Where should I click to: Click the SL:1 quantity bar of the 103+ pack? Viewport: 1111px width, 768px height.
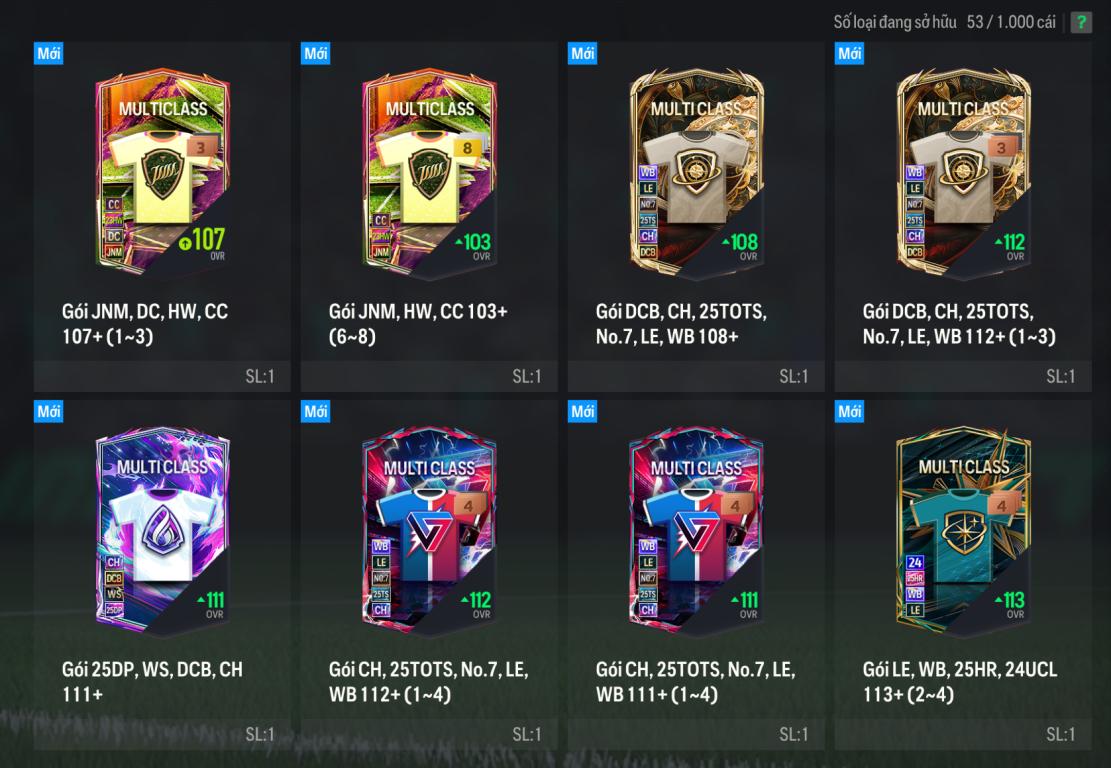tap(429, 376)
